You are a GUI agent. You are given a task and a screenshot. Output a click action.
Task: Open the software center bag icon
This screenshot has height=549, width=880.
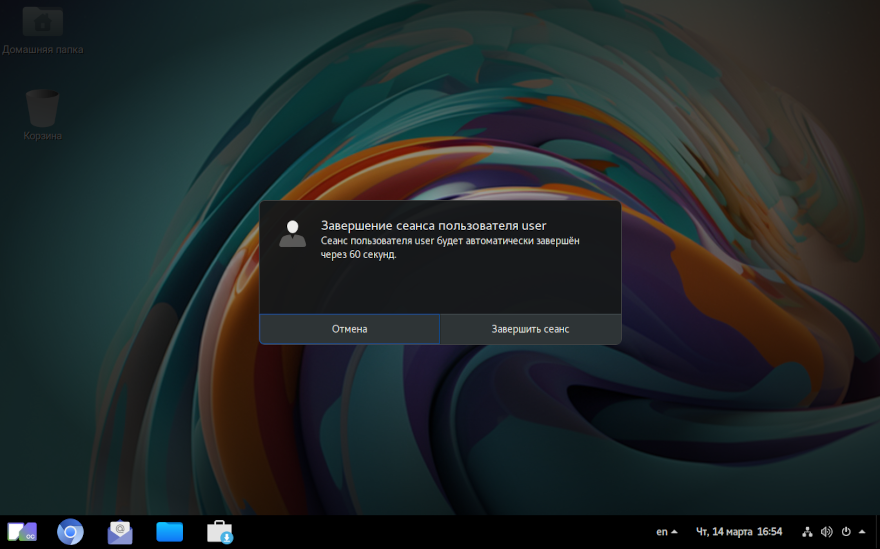click(x=220, y=532)
